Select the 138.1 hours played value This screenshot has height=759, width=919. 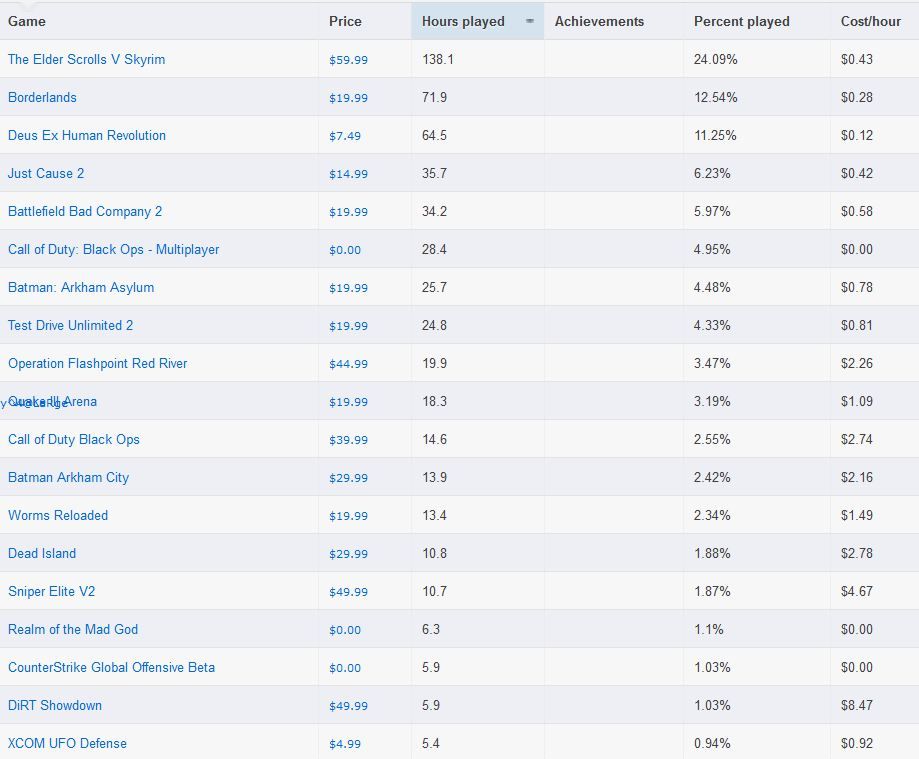(437, 59)
